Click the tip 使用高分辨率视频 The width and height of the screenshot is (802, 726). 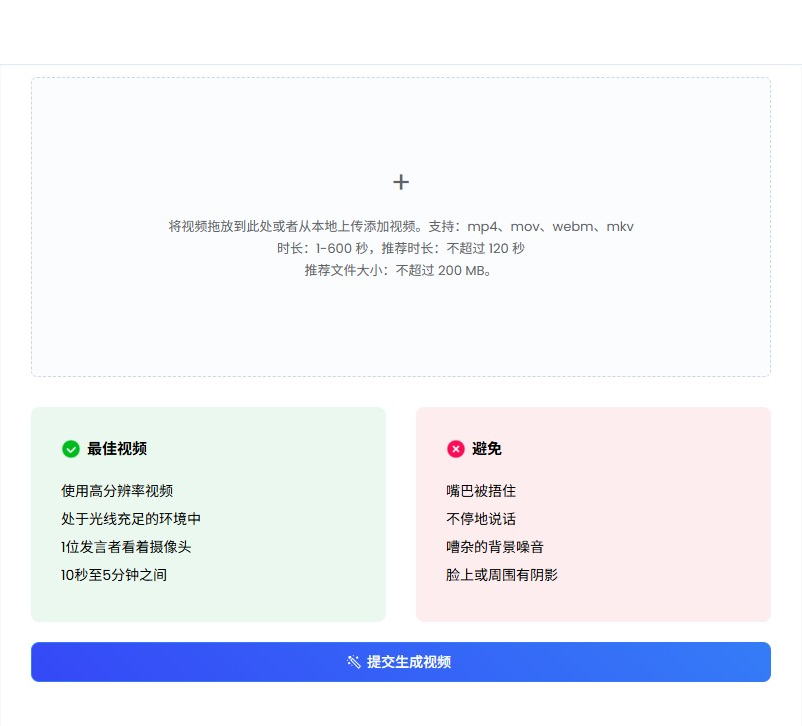point(117,491)
